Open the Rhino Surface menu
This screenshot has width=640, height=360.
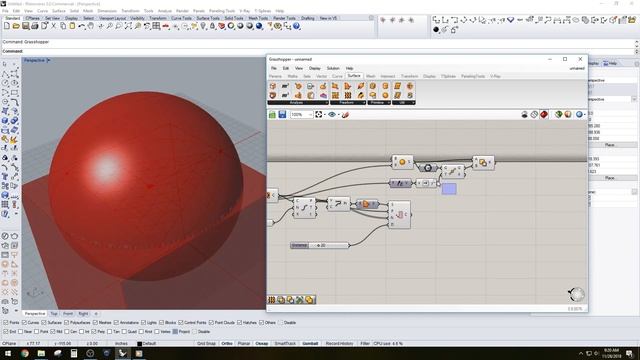pyautogui.click(x=59, y=11)
